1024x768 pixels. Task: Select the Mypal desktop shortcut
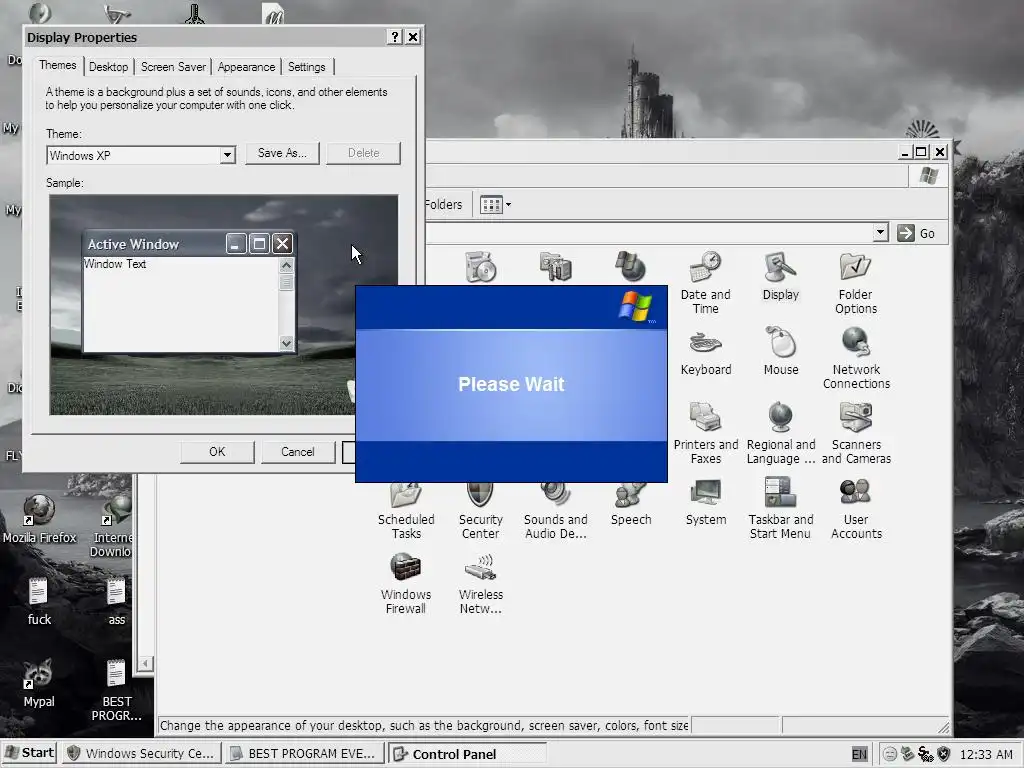coord(39,684)
